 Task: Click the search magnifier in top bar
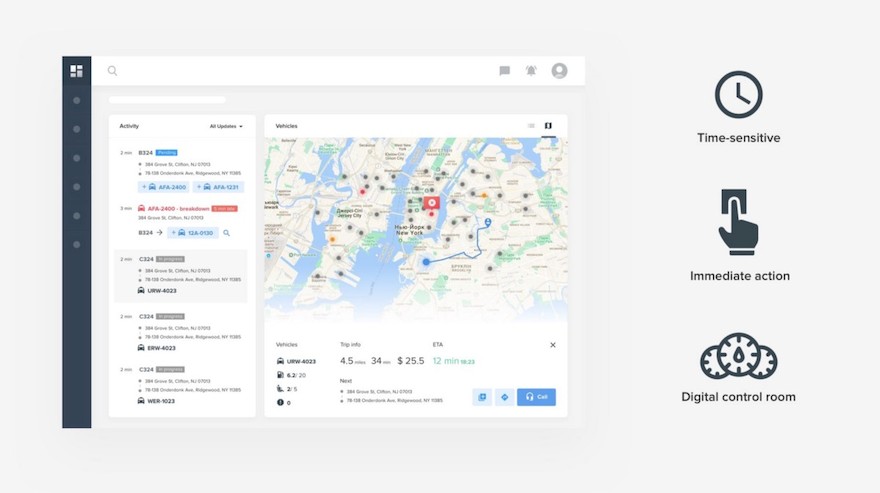coord(113,71)
